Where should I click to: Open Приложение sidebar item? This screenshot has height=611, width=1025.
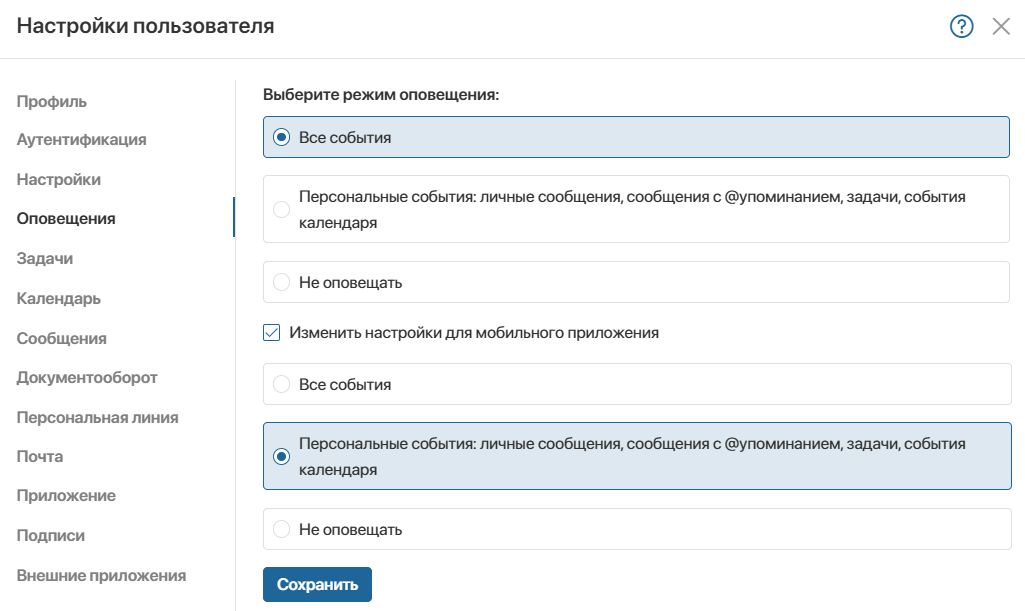coord(66,496)
